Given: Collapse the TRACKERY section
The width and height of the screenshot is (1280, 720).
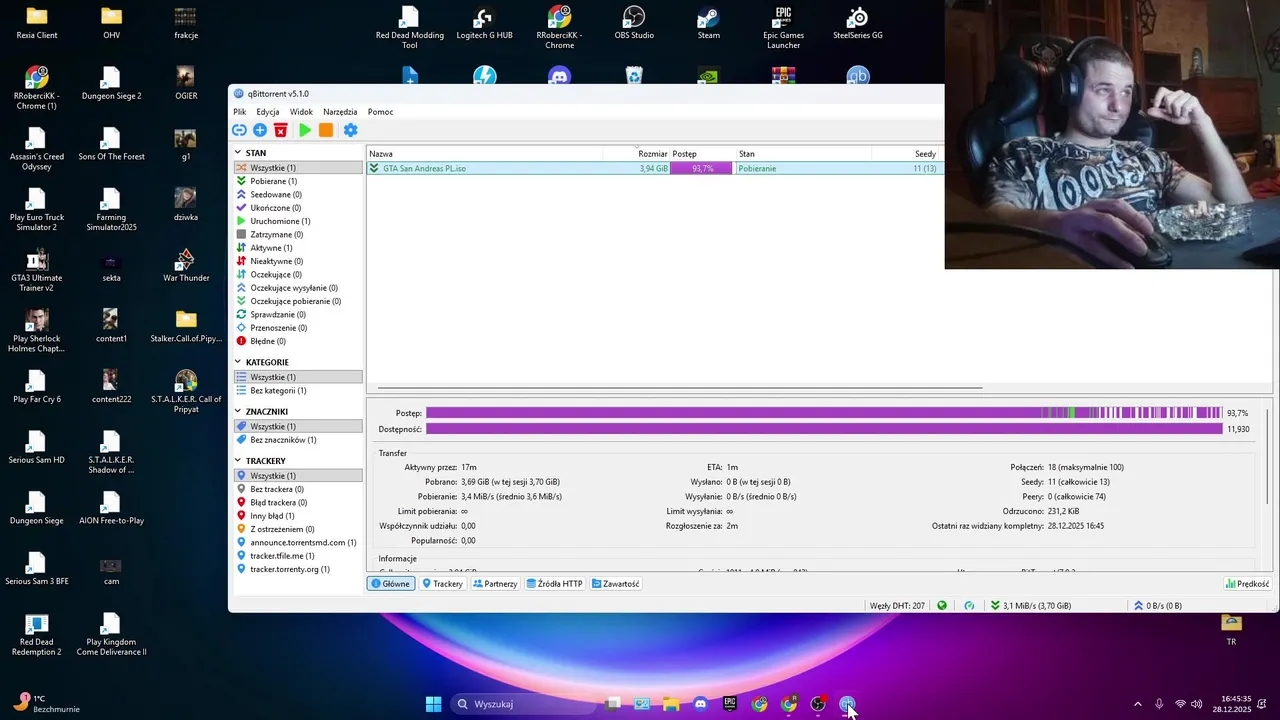Looking at the screenshot, I should (238, 461).
